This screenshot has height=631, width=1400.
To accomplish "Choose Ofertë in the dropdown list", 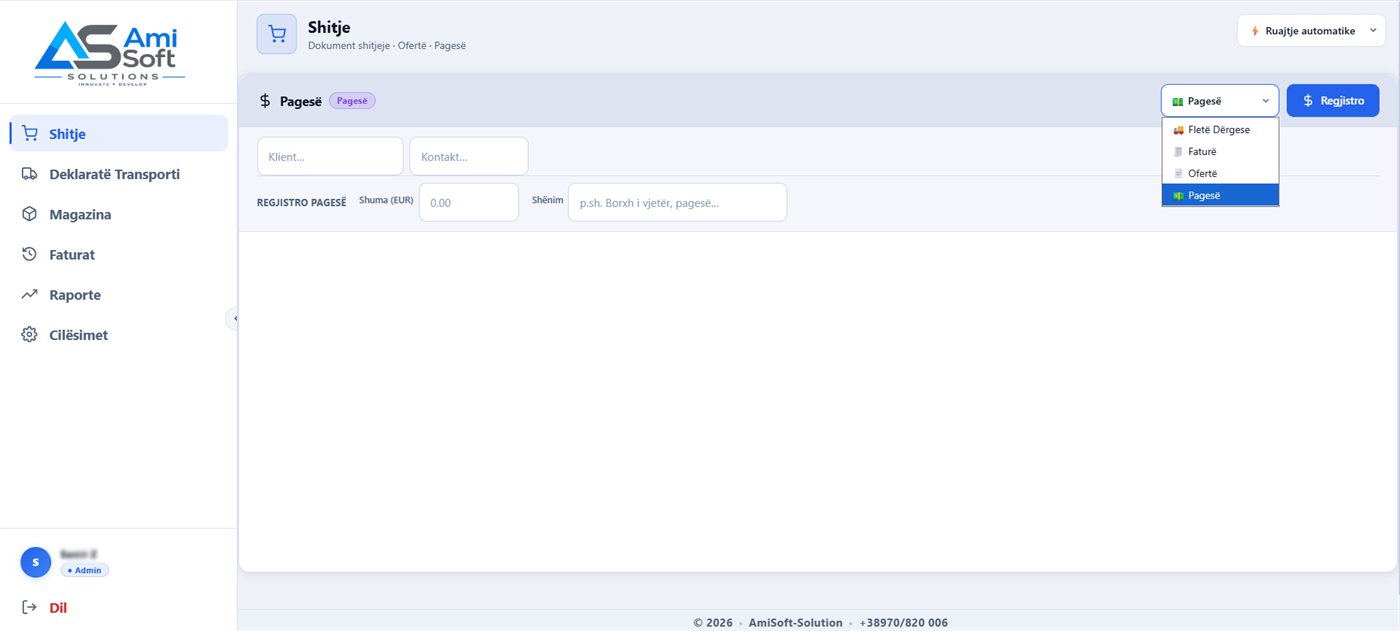I will point(1220,174).
